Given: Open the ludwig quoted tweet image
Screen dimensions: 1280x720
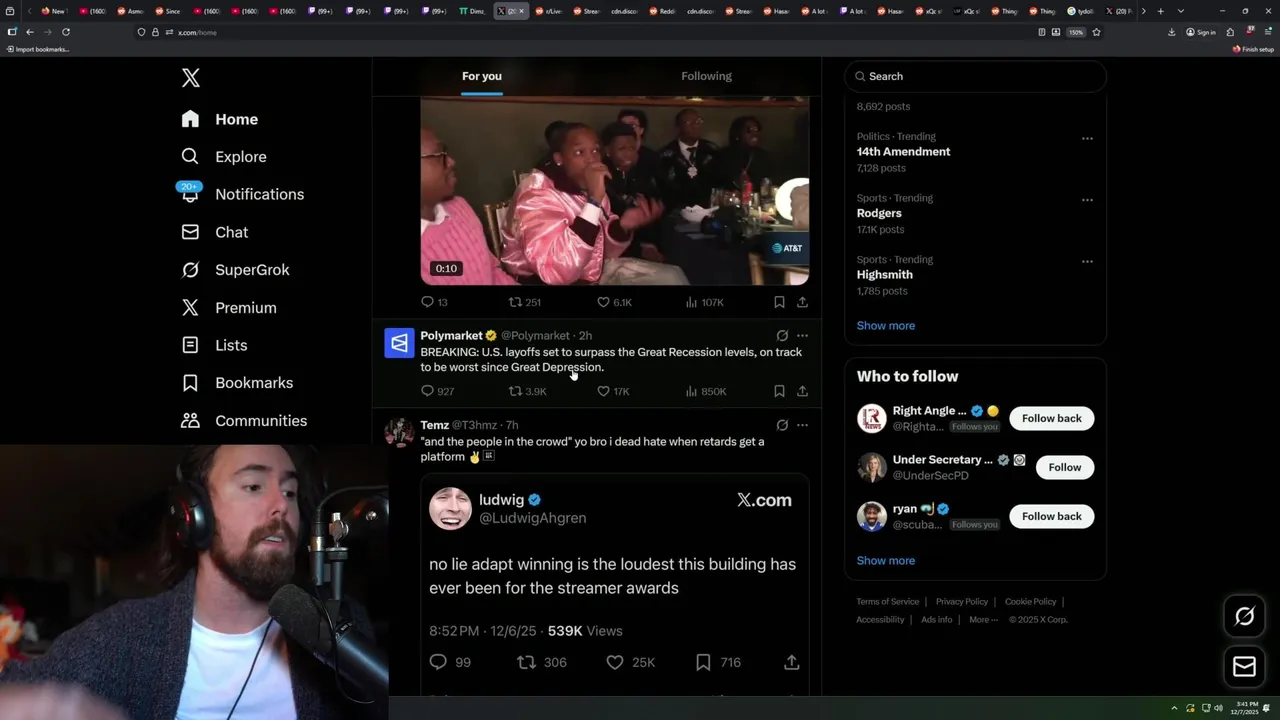Looking at the screenshot, I should (x=614, y=584).
